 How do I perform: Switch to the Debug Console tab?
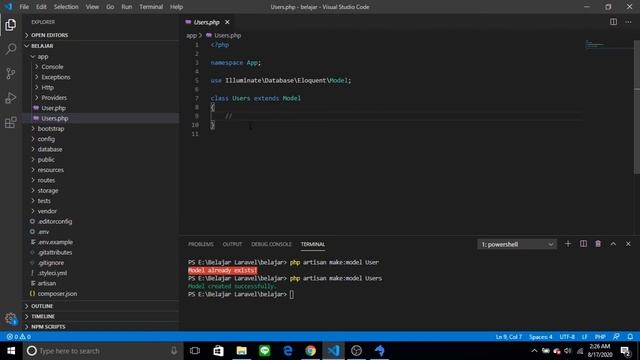271,244
